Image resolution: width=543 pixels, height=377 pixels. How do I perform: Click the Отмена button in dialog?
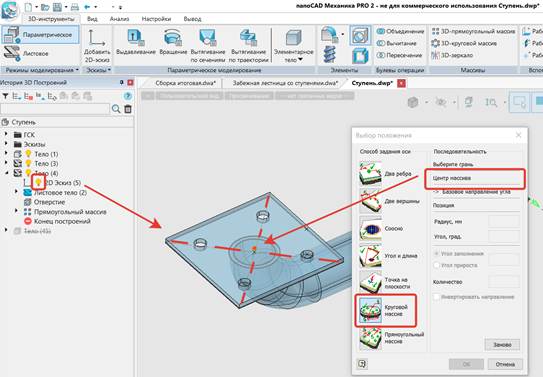point(505,364)
